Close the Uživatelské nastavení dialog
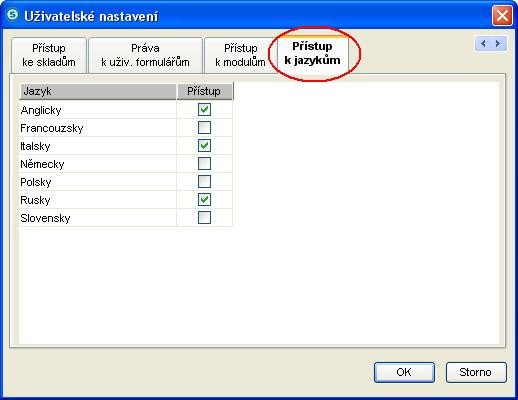 (x=502, y=15)
